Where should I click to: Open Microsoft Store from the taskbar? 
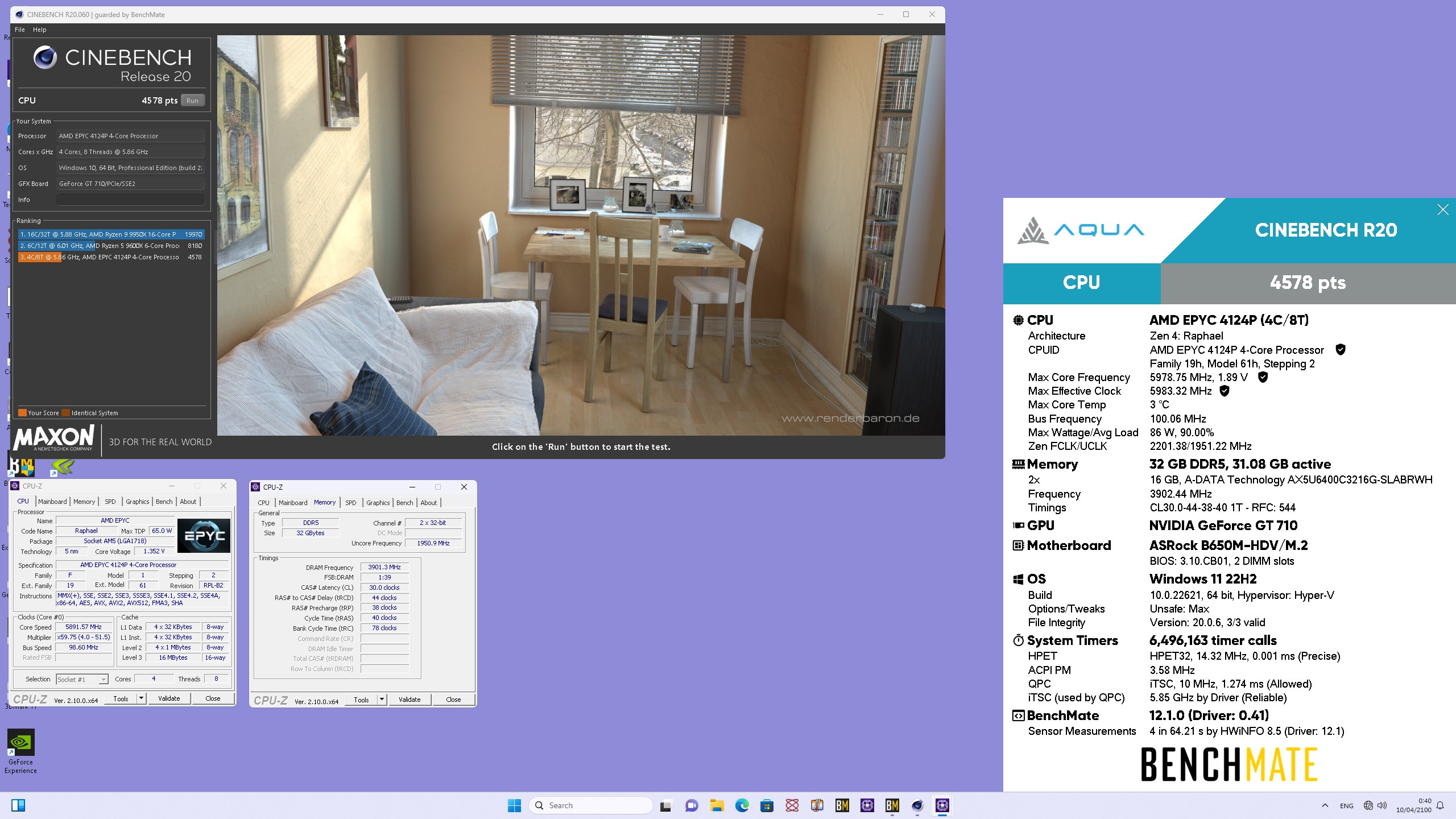click(x=767, y=805)
